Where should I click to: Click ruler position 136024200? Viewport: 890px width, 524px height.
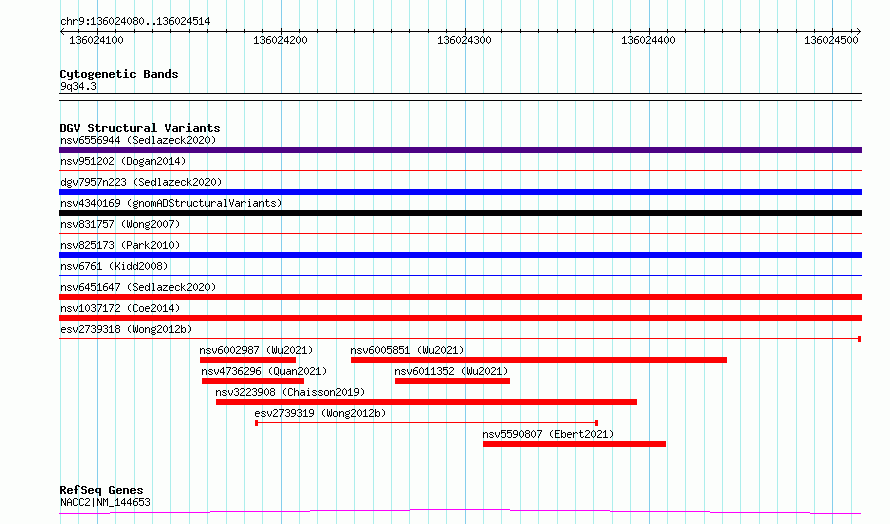tap(280, 40)
